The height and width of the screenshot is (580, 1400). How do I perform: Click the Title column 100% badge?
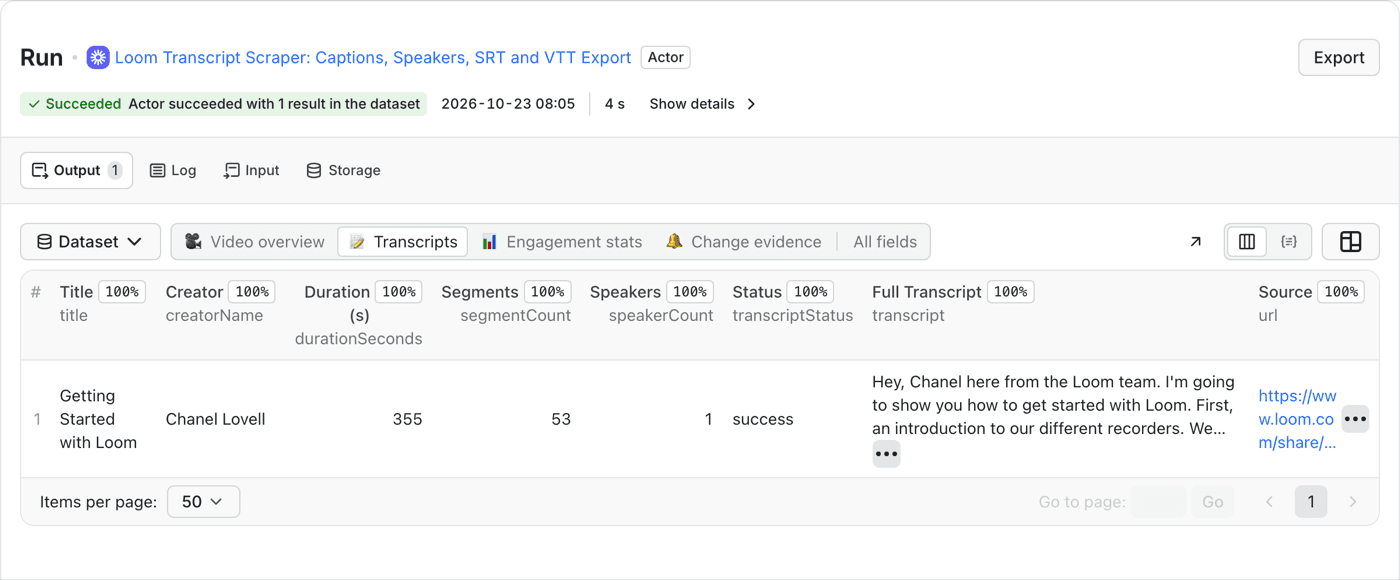(122, 292)
